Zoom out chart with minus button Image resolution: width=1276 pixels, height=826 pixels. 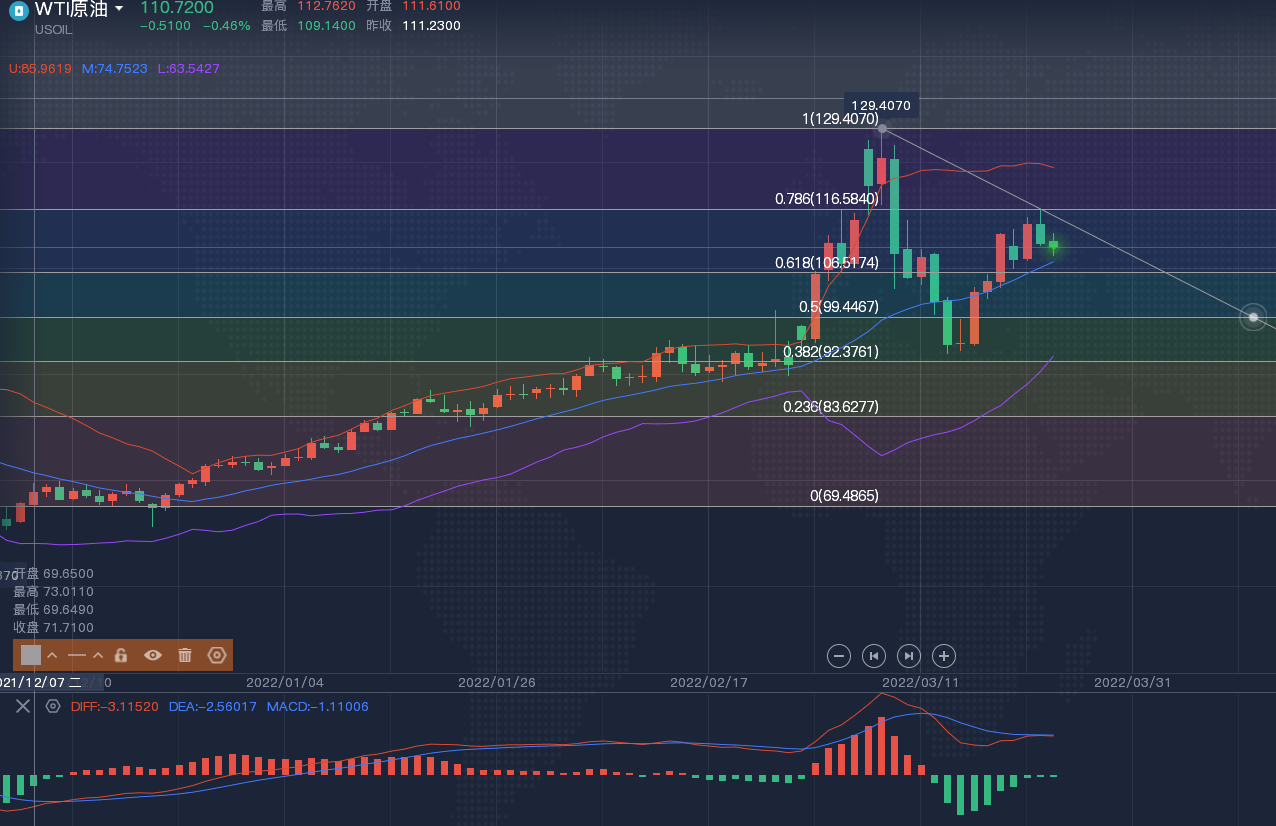coord(840,656)
